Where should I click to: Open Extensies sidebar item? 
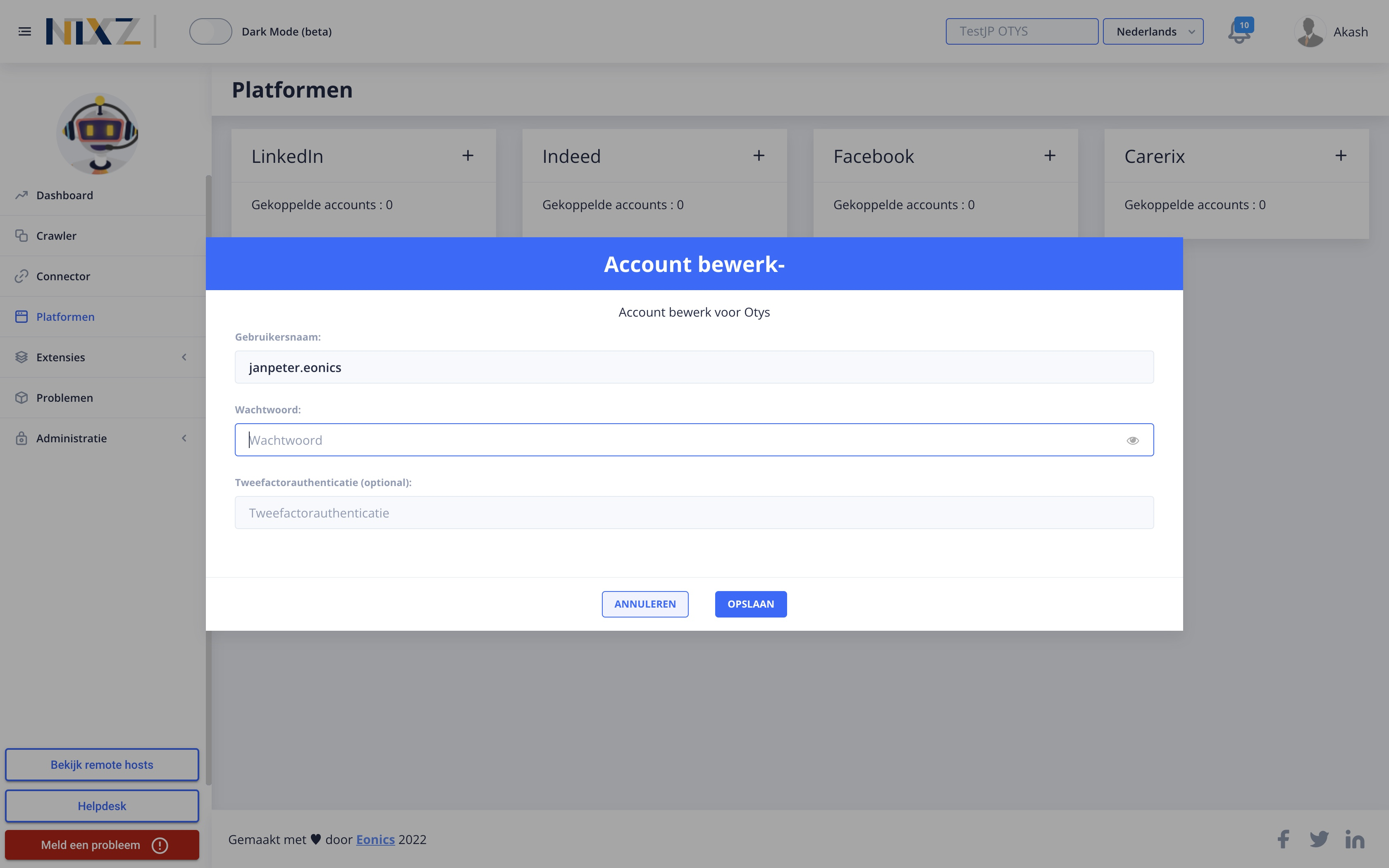(103, 357)
